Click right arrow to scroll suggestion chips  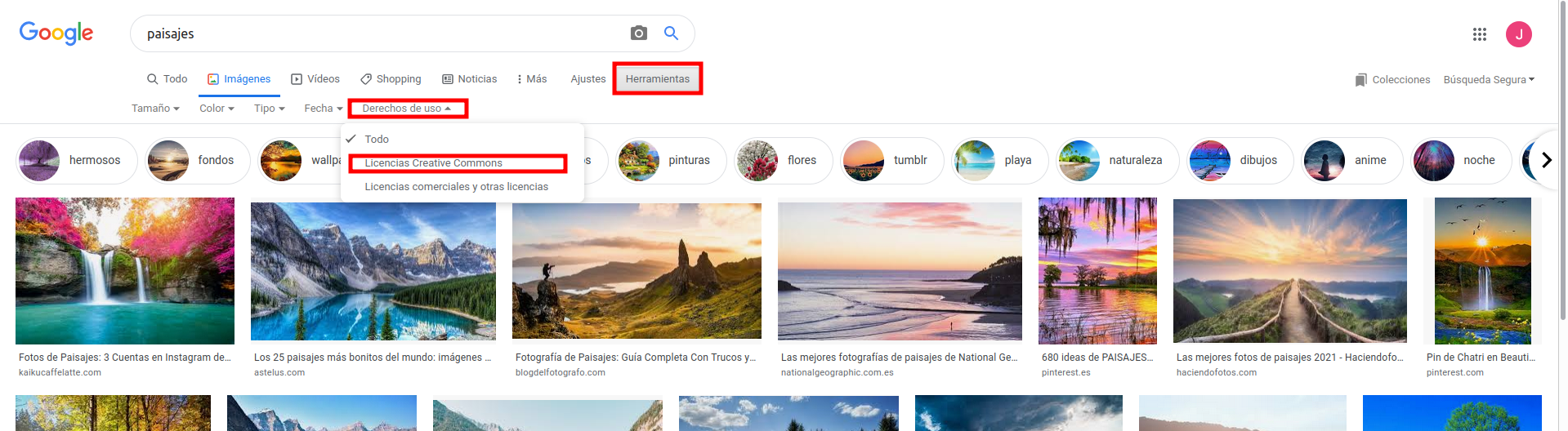1545,160
